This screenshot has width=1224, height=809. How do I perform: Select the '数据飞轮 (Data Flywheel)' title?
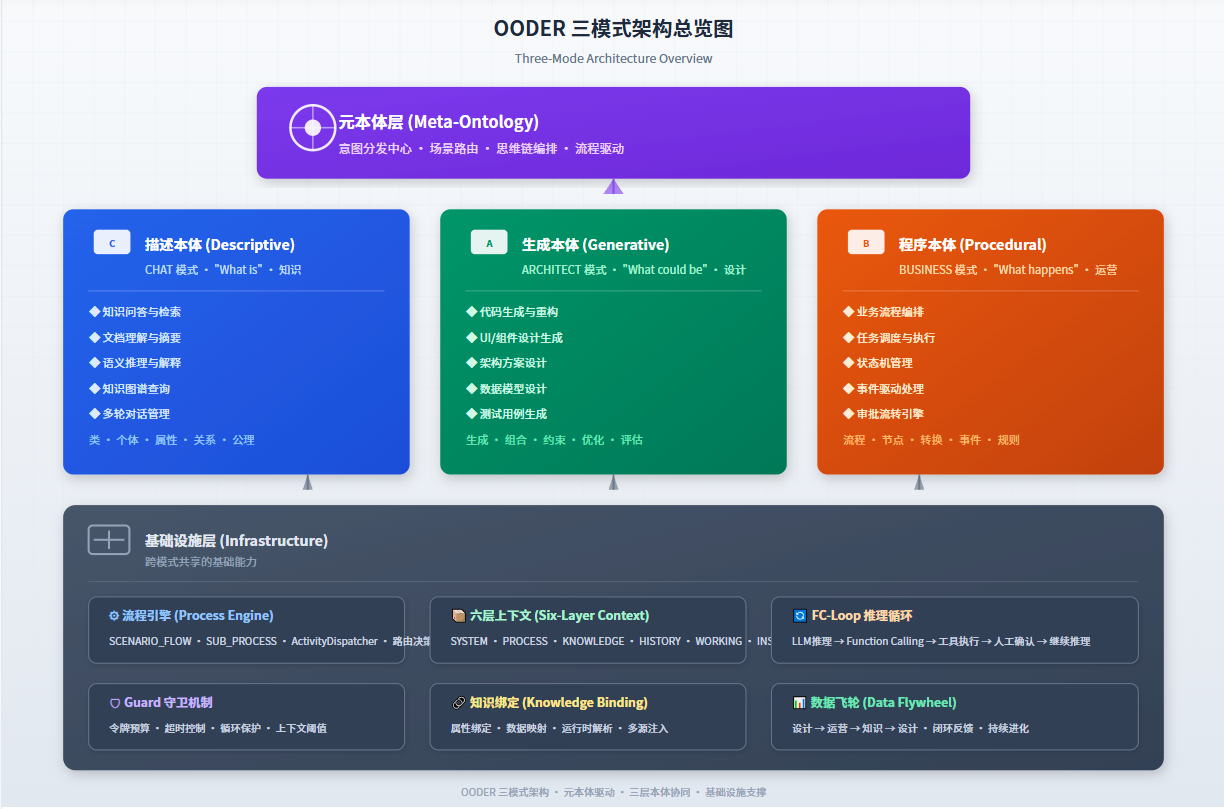tap(883, 703)
